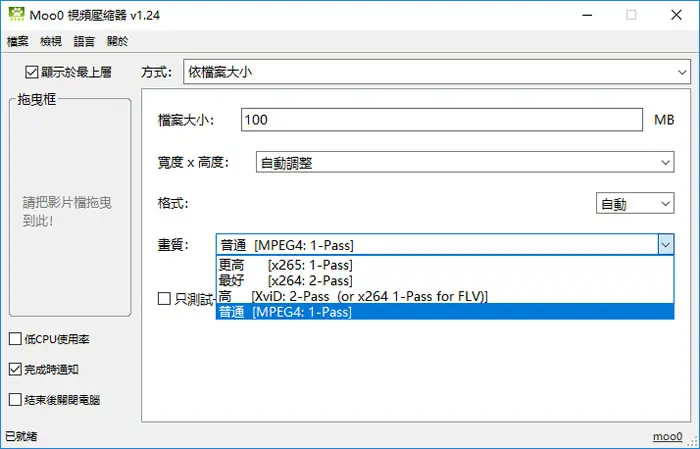
Task: Follow the moo0 link in status bar
Action: tap(667, 436)
